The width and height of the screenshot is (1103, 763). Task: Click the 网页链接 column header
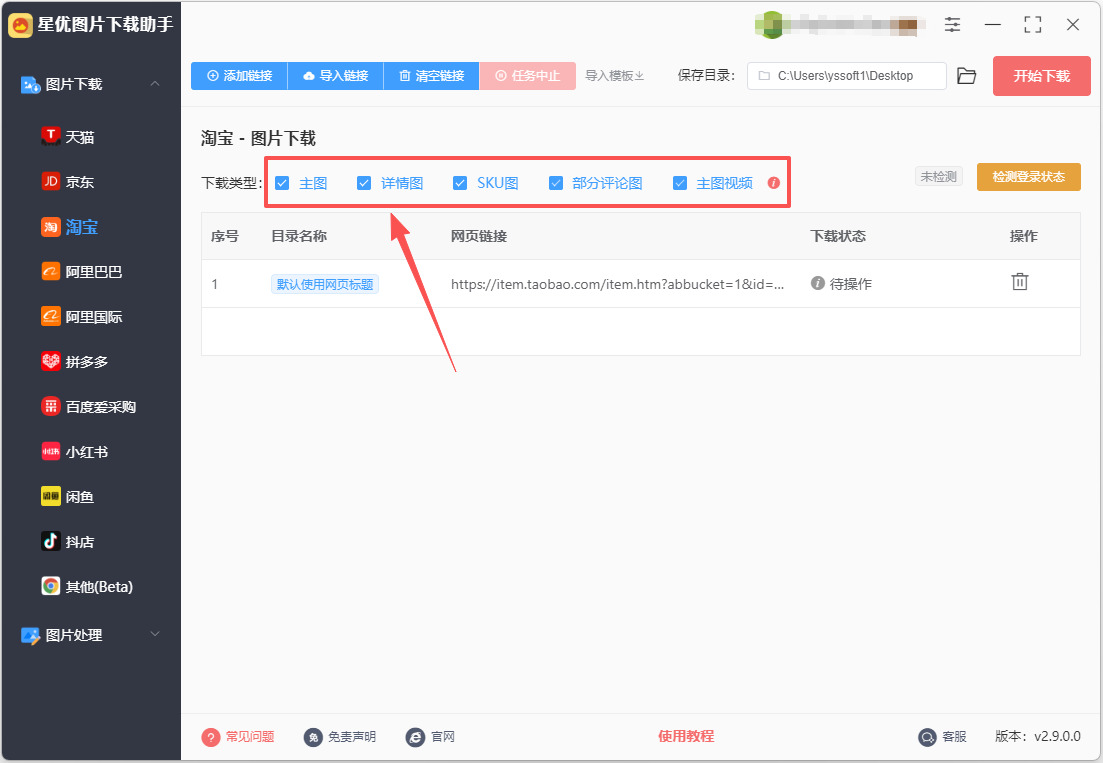click(x=479, y=236)
